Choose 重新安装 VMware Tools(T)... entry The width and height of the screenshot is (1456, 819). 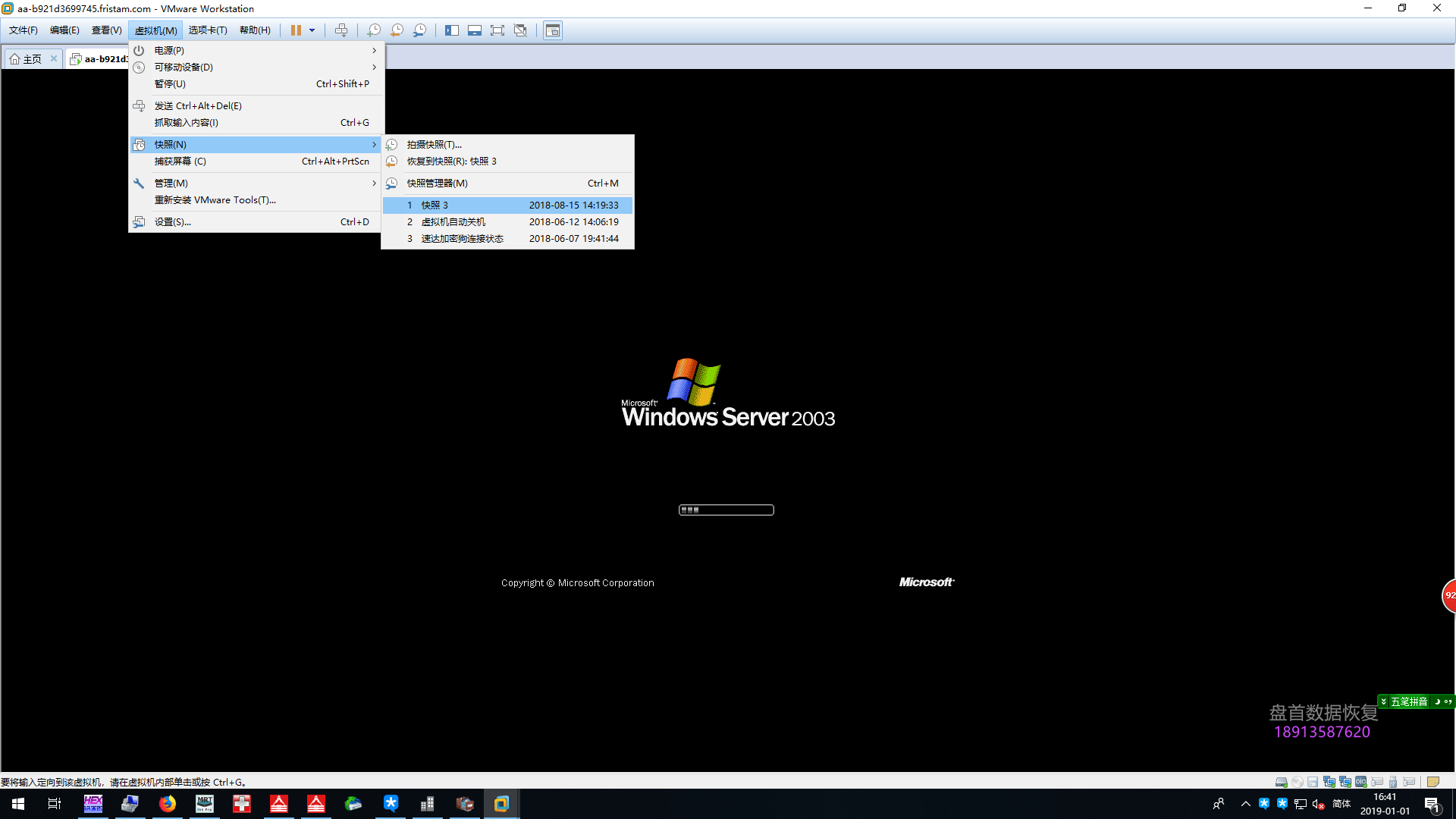(x=256, y=199)
